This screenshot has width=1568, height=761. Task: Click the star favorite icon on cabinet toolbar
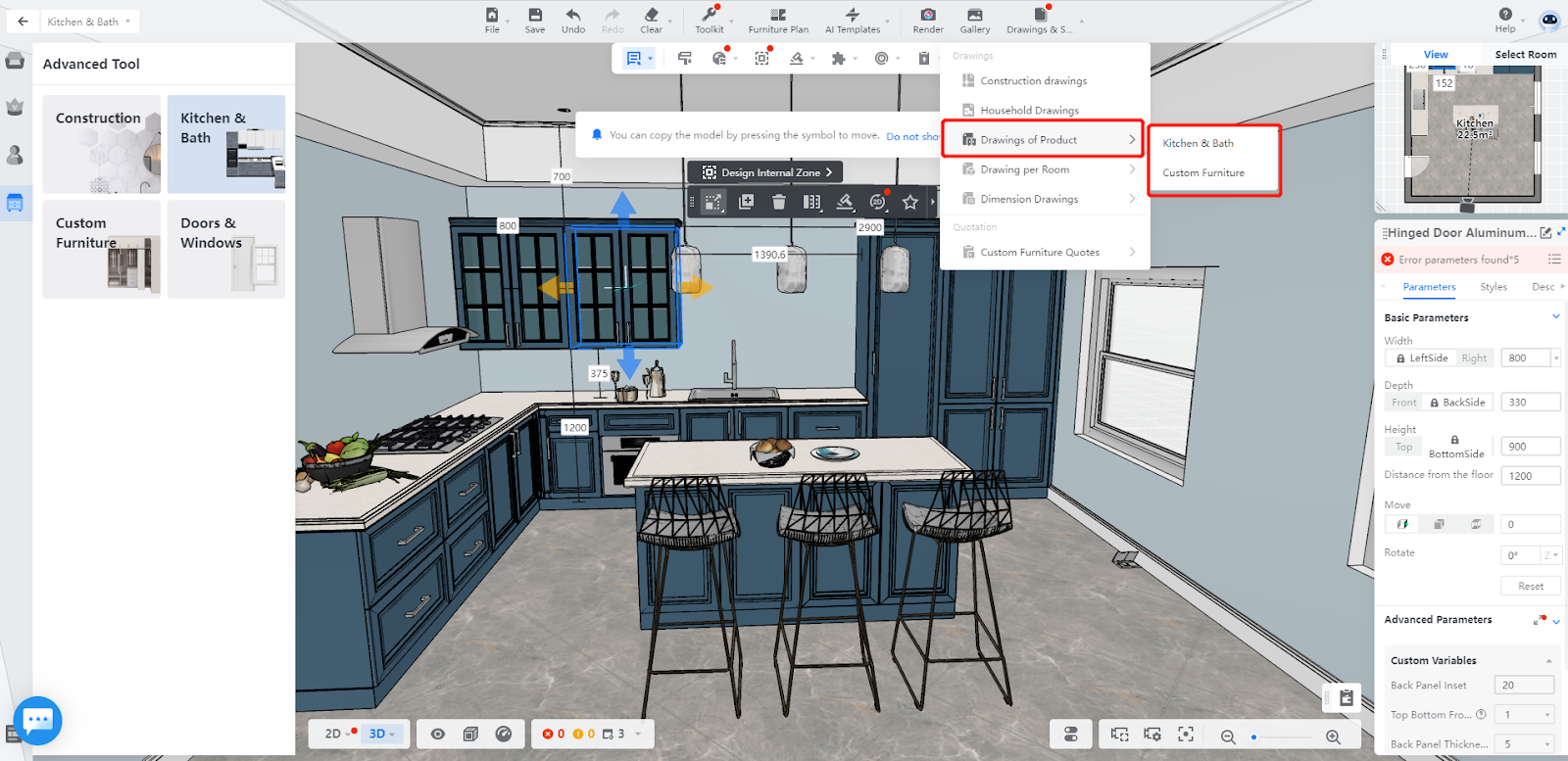tap(910, 202)
